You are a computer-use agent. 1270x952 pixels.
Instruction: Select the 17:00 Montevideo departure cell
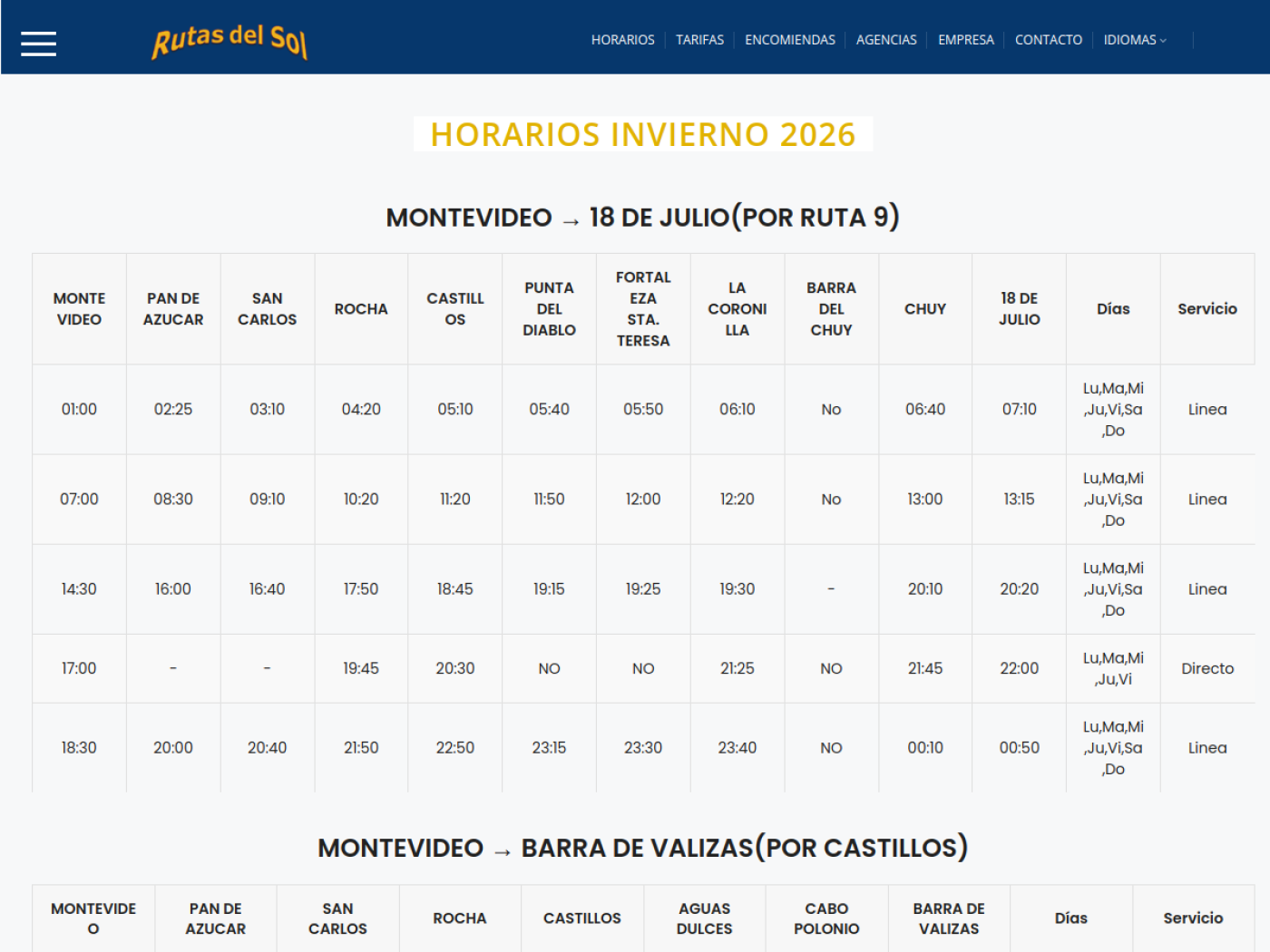click(79, 669)
